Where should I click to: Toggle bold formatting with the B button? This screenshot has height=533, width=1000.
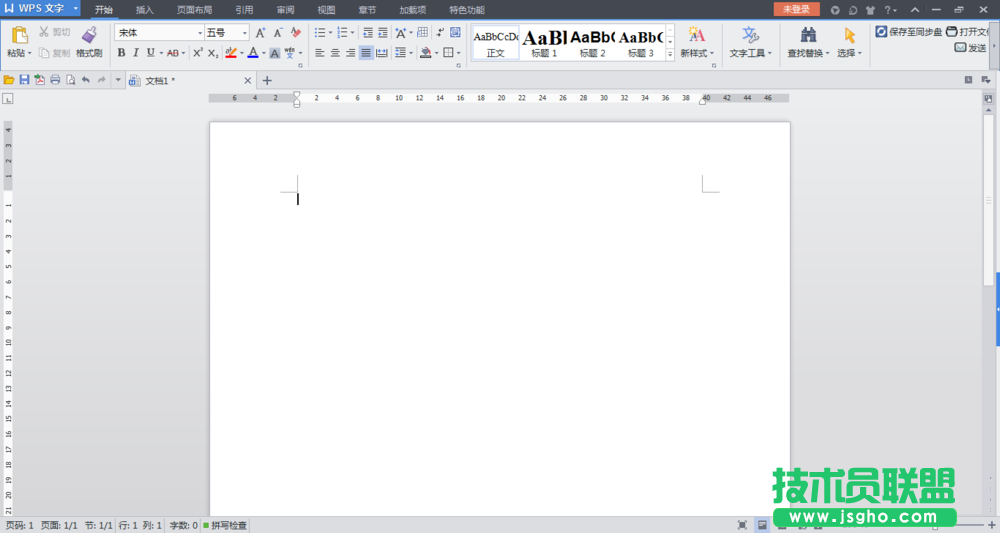pyautogui.click(x=121, y=53)
